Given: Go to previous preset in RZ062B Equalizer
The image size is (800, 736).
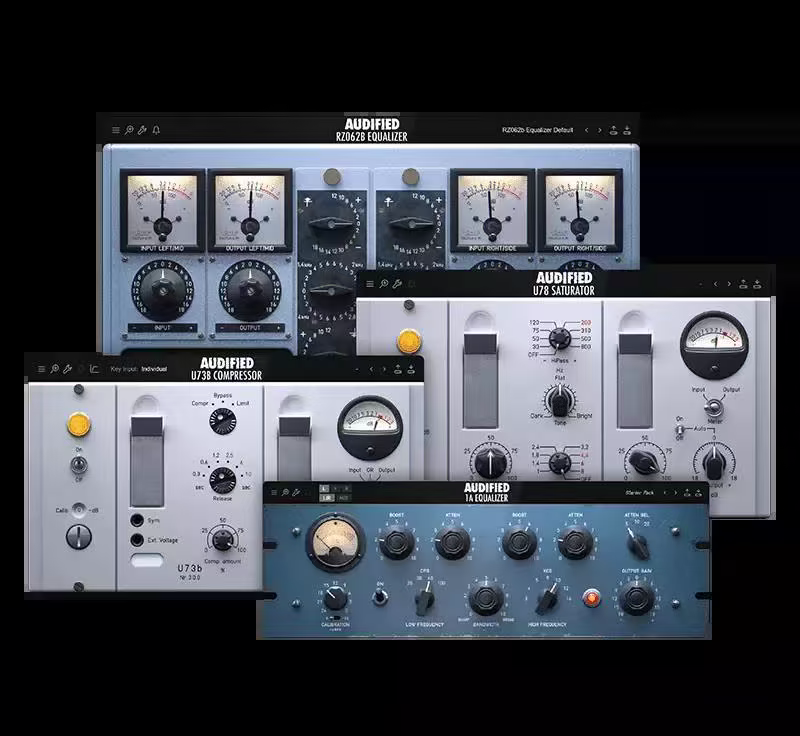Looking at the screenshot, I should click(x=587, y=131).
